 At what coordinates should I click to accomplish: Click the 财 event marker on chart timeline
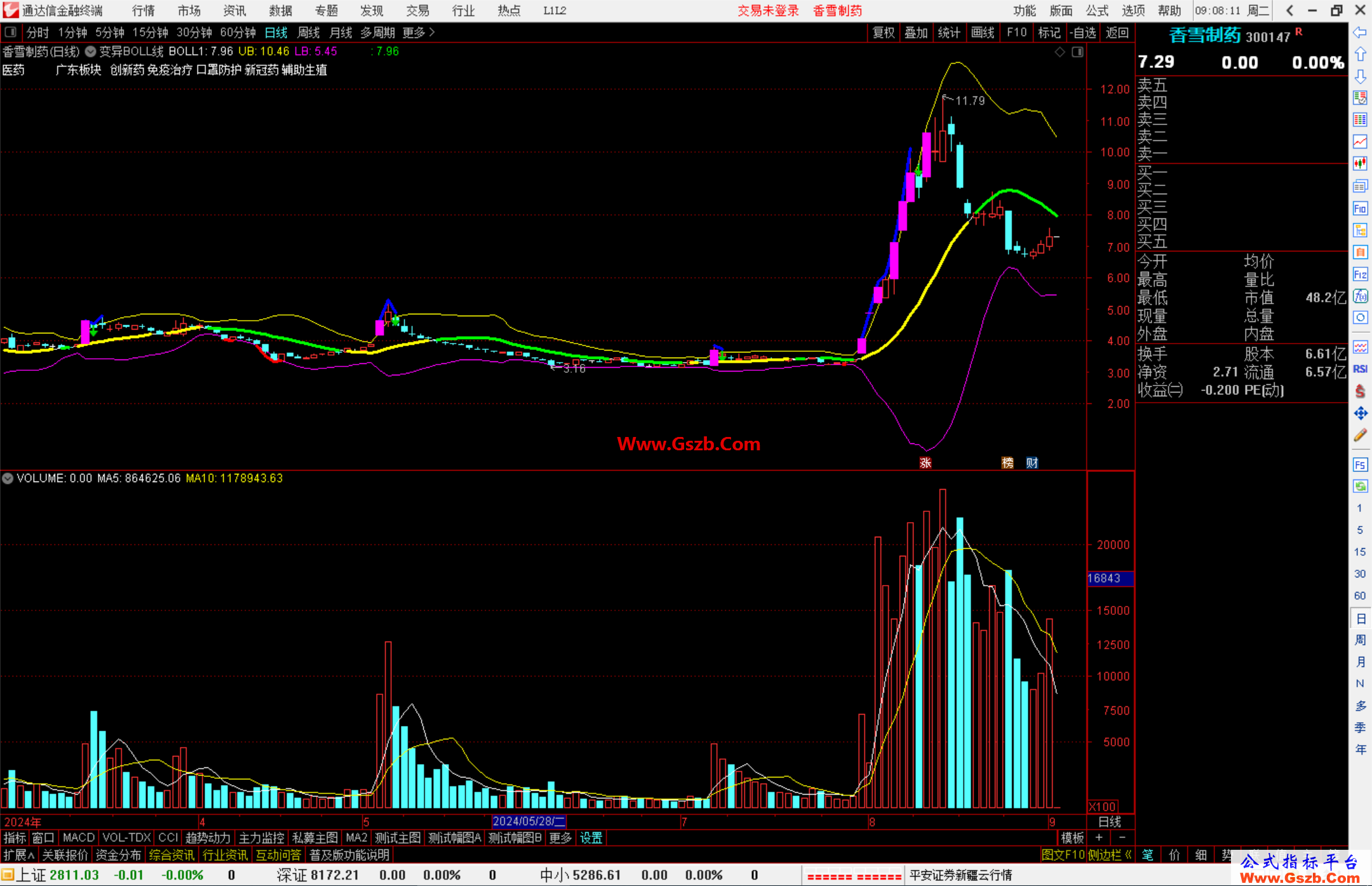pos(1032,463)
